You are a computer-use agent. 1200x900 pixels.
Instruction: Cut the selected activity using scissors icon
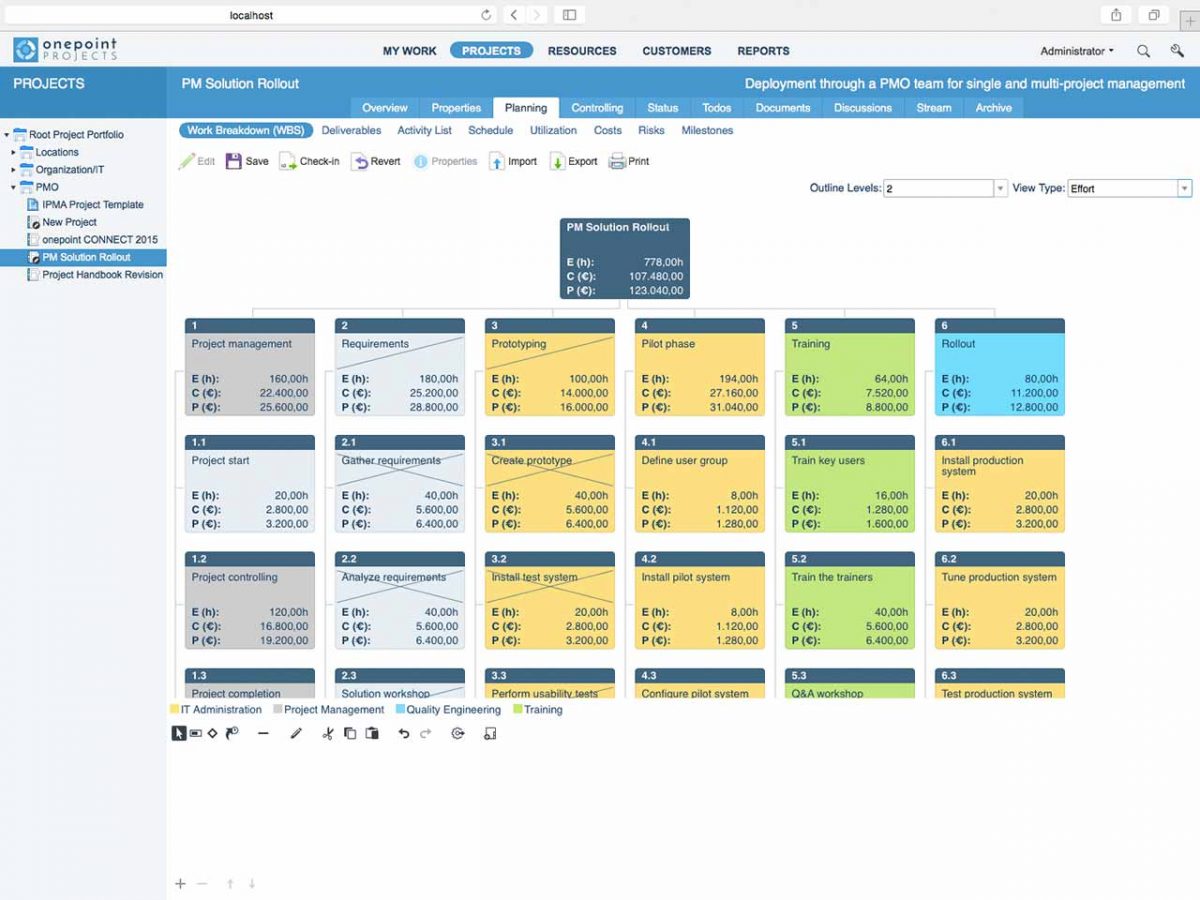[x=328, y=733]
